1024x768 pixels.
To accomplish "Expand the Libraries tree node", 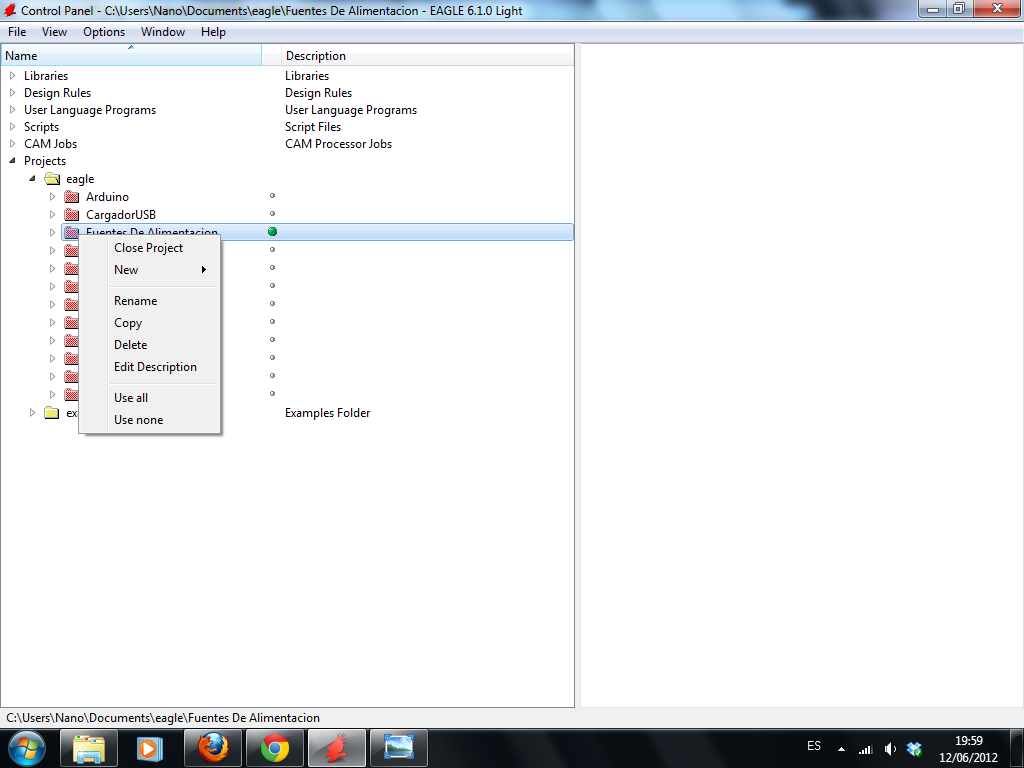I will tap(12, 76).
